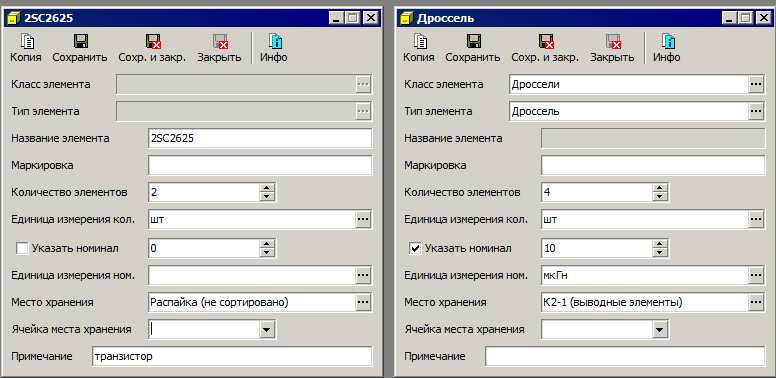Click Единица измерения ном. field showing мкГн
The height and width of the screenshot is (378, 776).
click(x=645, y=275)
